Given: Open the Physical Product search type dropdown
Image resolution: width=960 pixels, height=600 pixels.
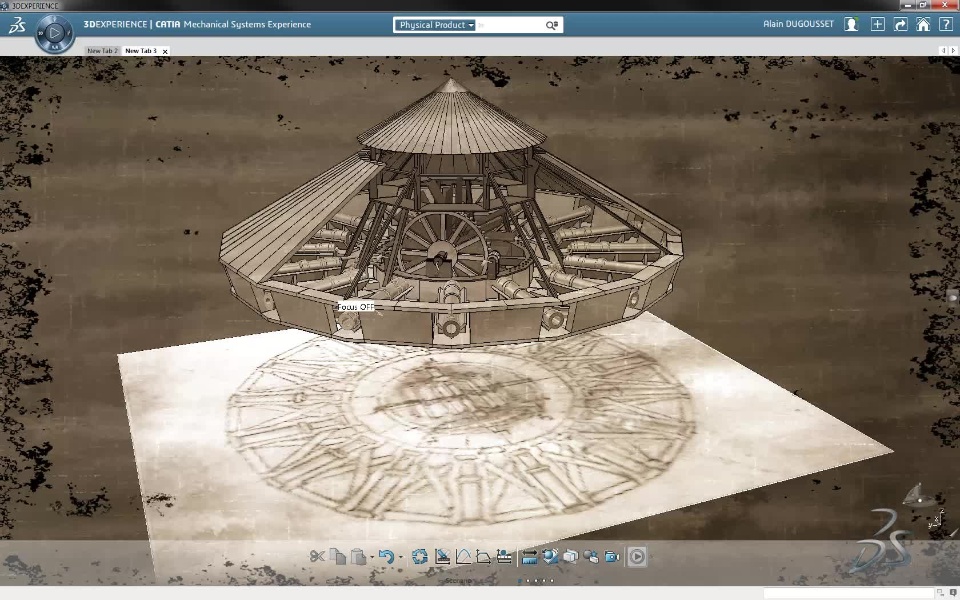Looking at the screenshot, I should point(435,25).
